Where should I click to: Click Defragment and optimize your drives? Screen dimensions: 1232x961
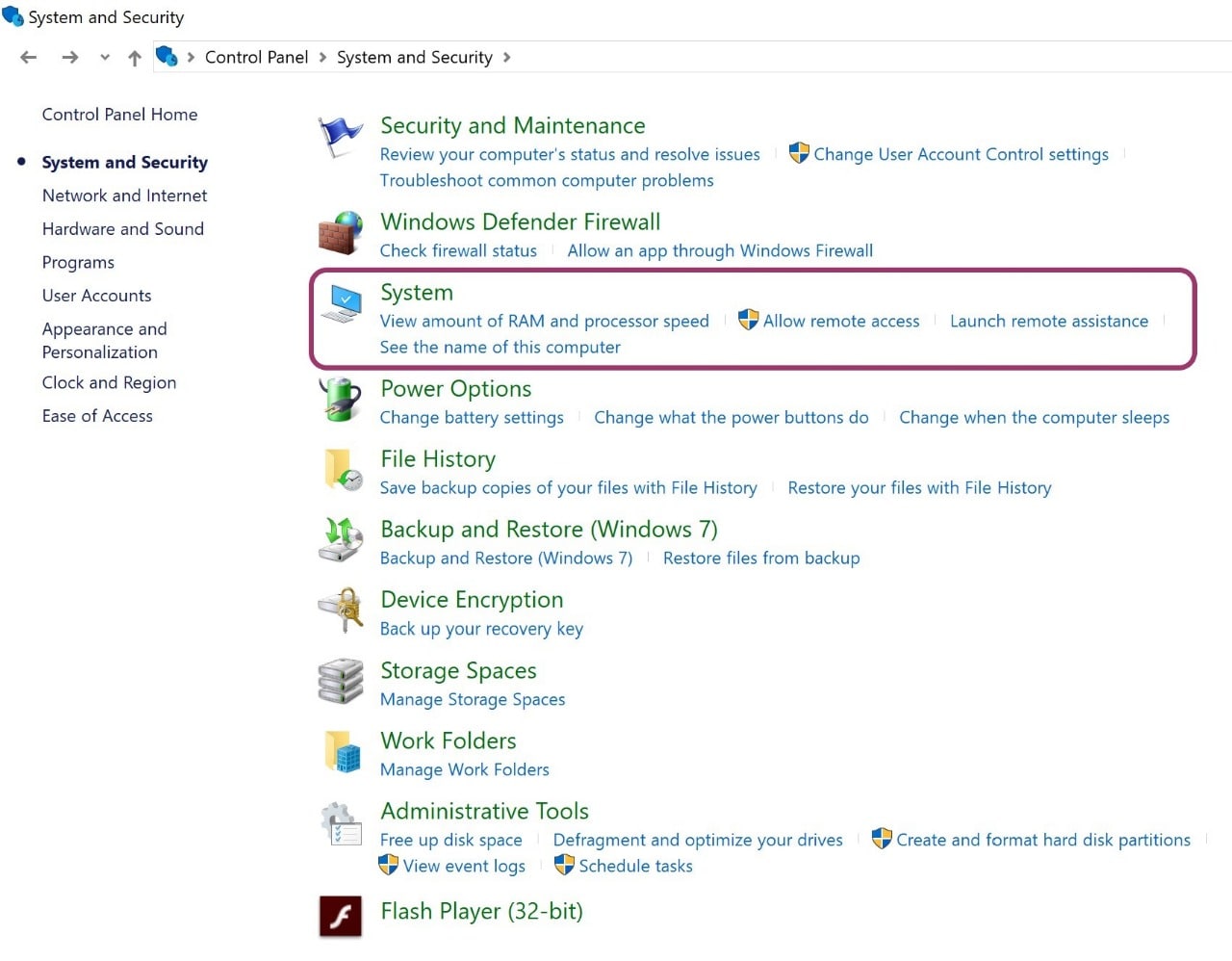[698, 841]
